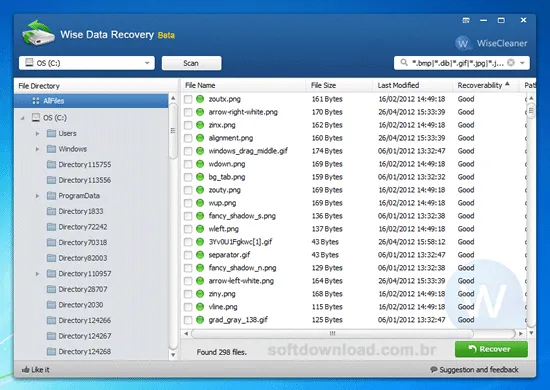Check the box for 3Yv0U1Fgkwc[1].gif

188,242
